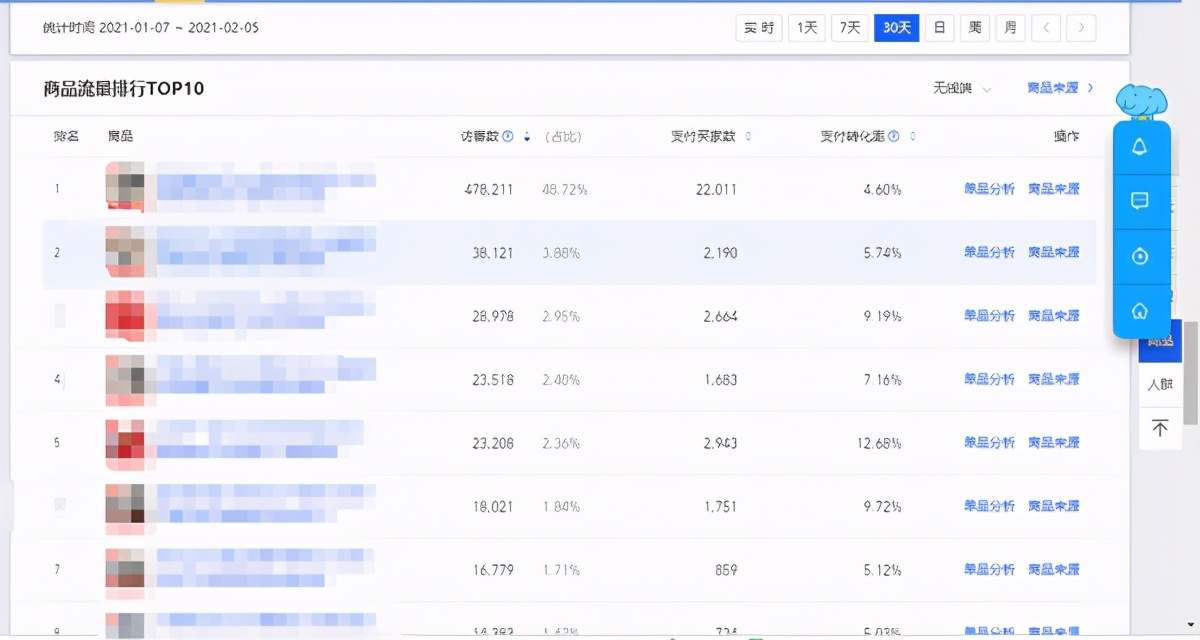Image resolution: width=1200 pixels, height=640 pixels.
Task: Click the 商品来源 link at top right
Action: [1055, 88]
